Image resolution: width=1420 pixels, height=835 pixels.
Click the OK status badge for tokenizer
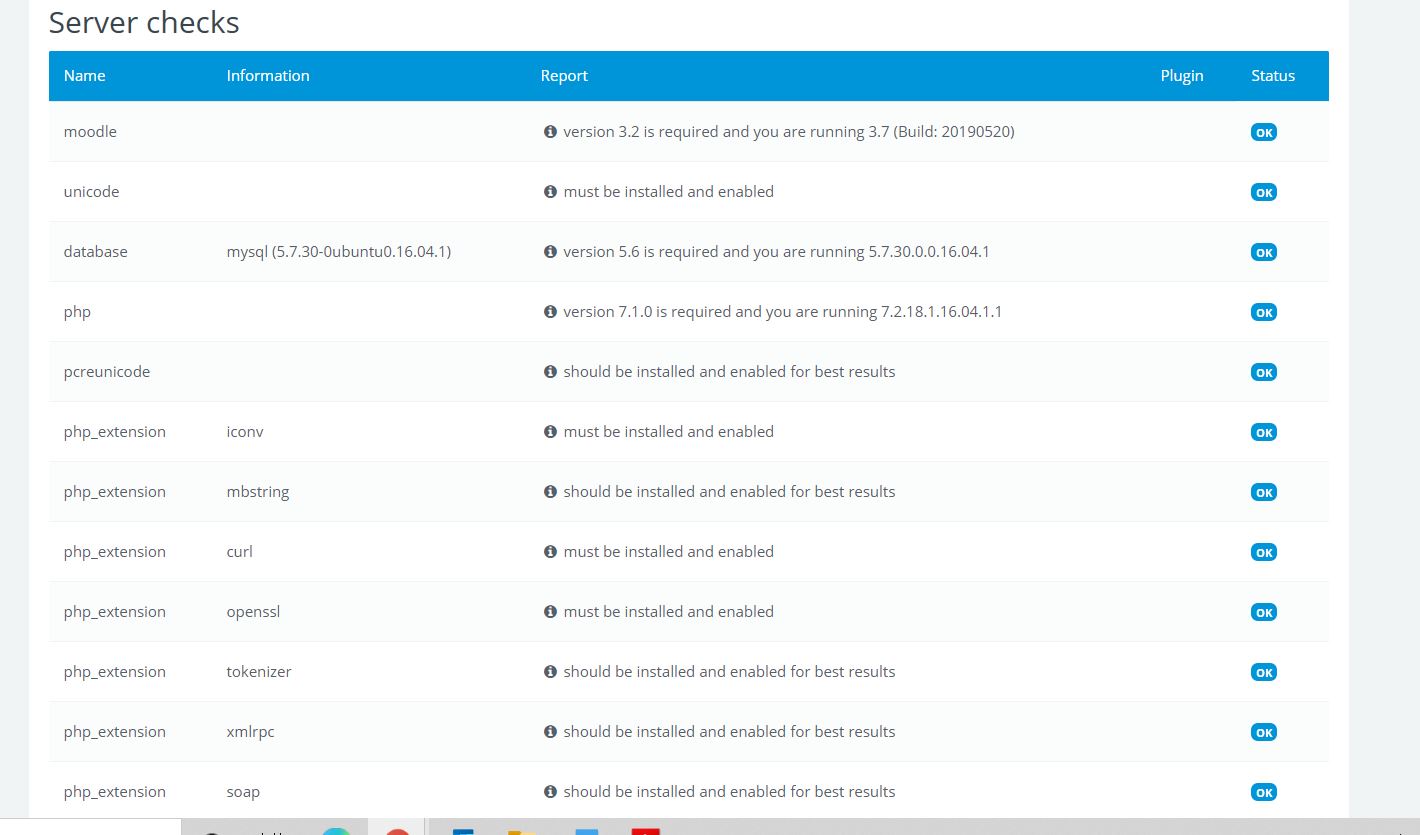1264,672
